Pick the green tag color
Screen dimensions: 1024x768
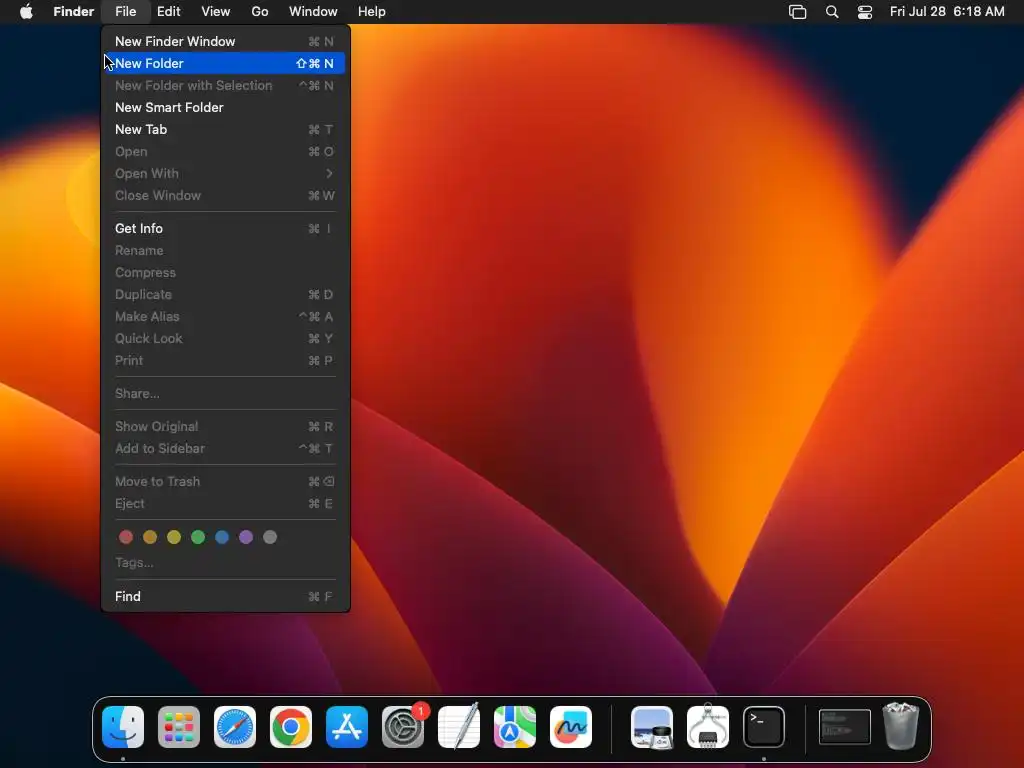point(198,537)
